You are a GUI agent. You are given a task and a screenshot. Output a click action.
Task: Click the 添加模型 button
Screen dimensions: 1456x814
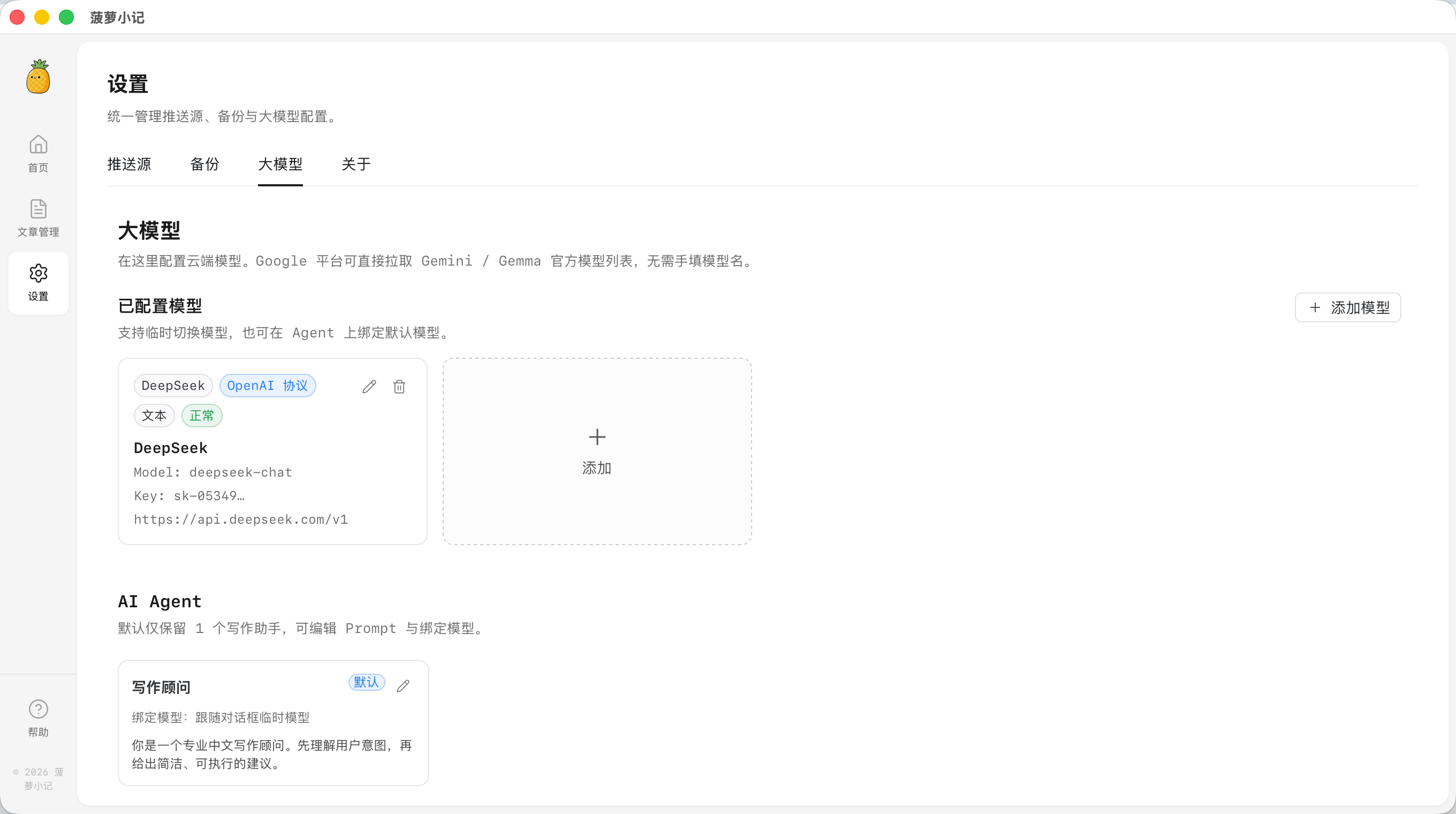1348,307
